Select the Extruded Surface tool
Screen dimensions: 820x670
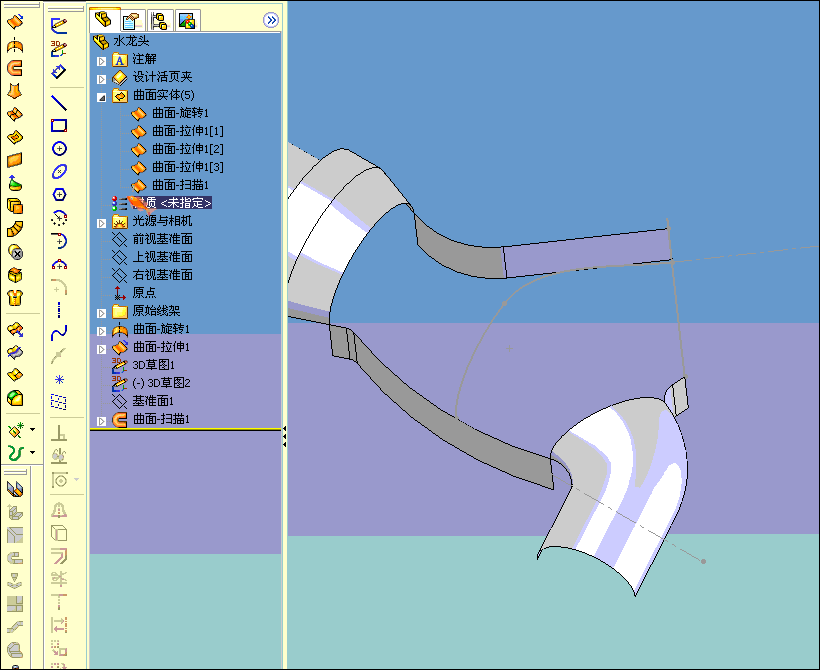point(15,21)
